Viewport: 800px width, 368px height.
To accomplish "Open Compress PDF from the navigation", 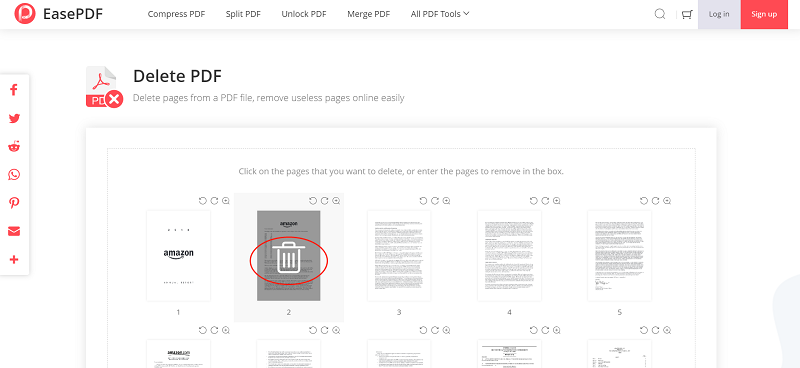I will pyautogui.click(x=177, y=14).
